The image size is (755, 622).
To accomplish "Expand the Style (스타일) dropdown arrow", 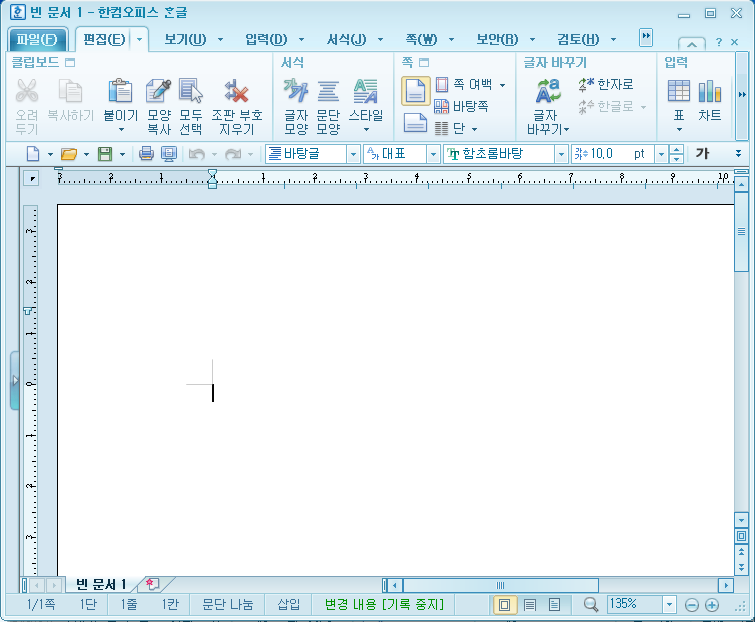I will pos(366,130).
